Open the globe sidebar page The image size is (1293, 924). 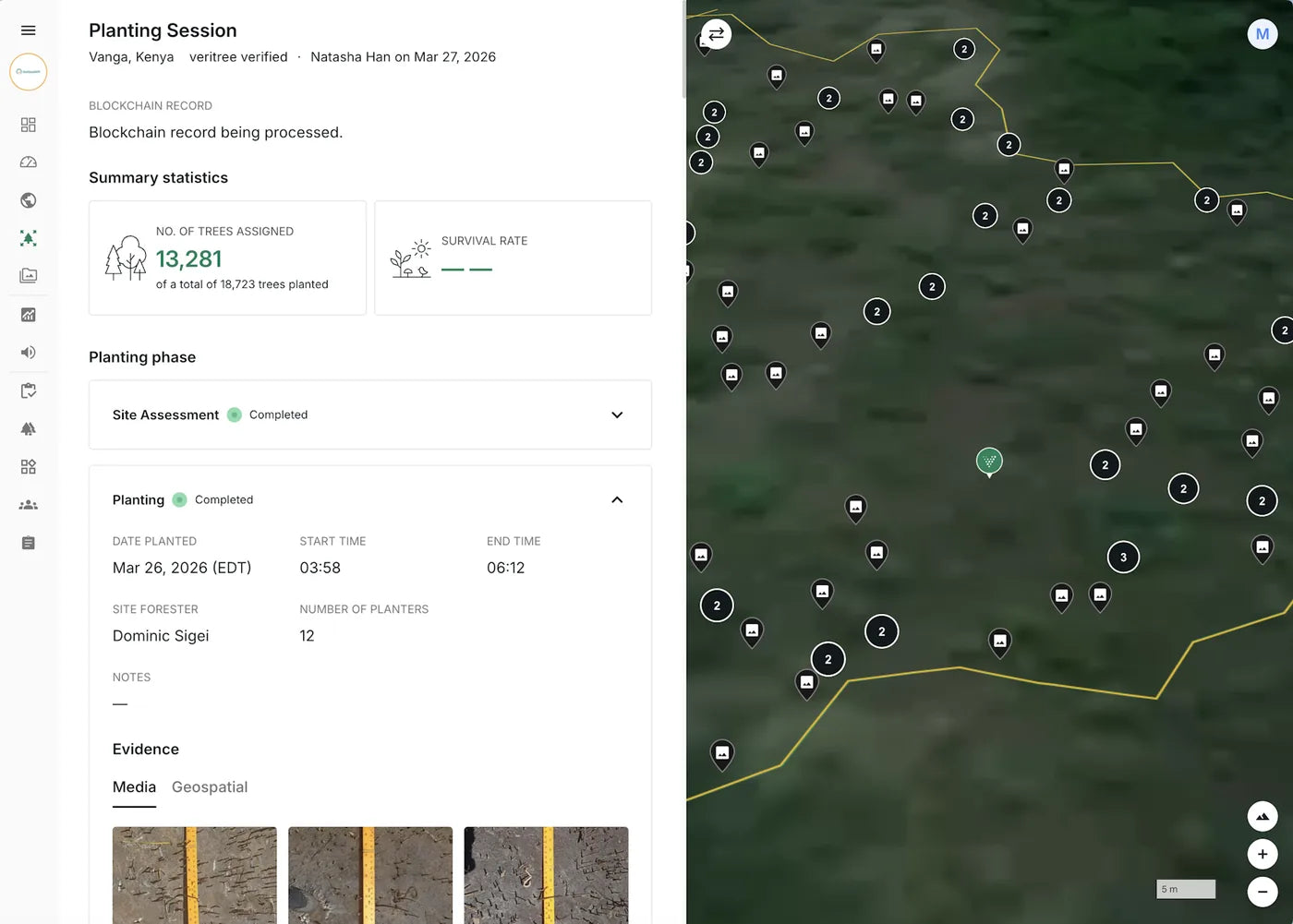29,200
